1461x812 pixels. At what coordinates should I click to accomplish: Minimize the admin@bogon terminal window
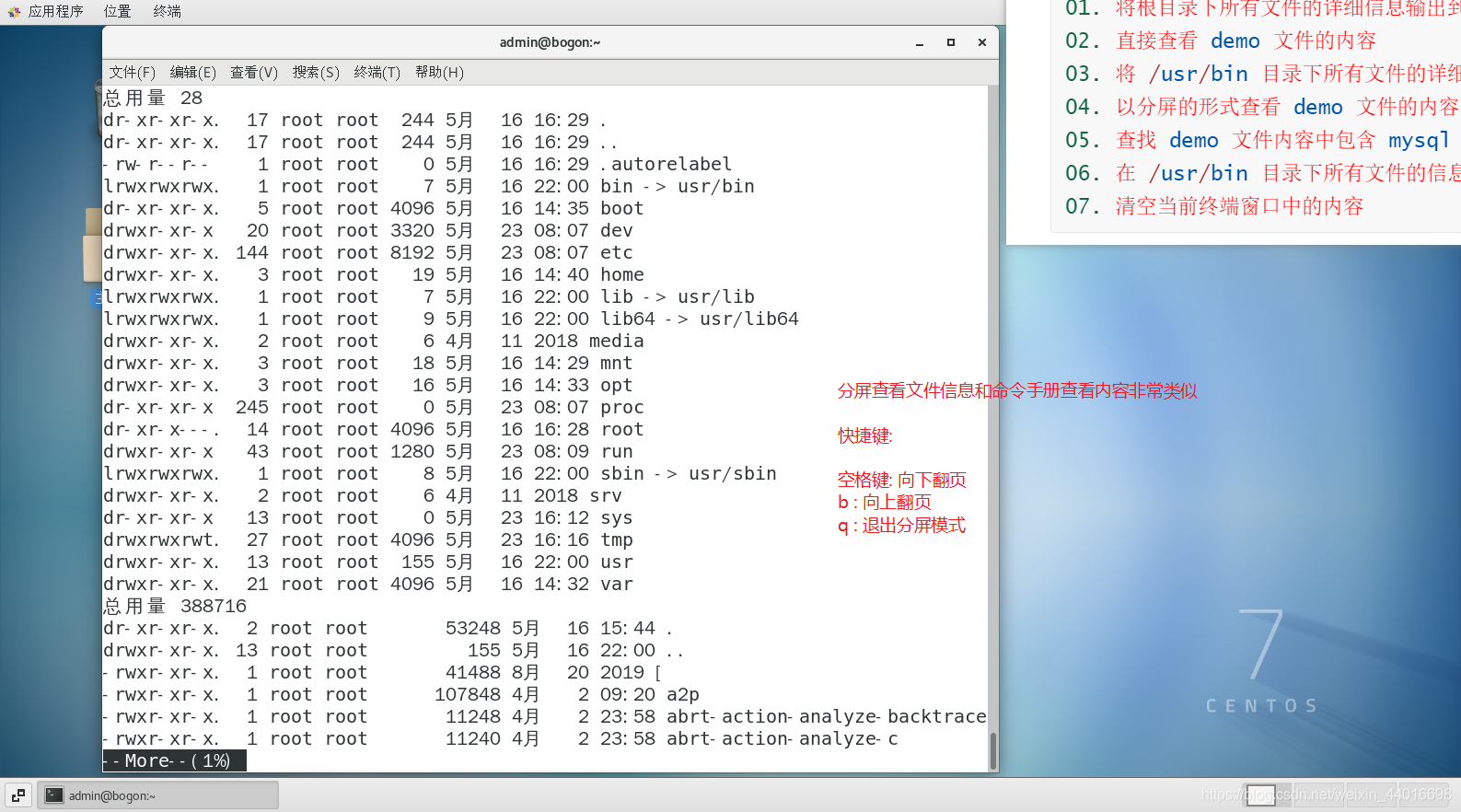919,42
